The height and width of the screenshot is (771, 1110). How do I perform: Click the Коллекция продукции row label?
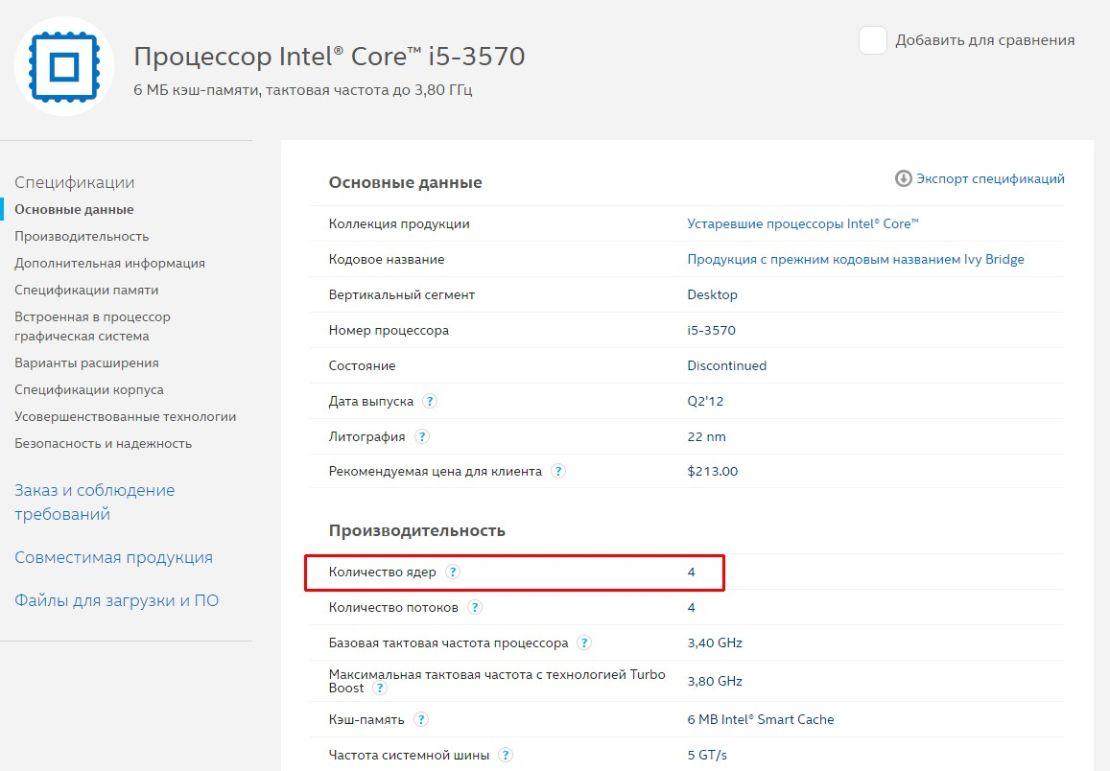(399, 224)
